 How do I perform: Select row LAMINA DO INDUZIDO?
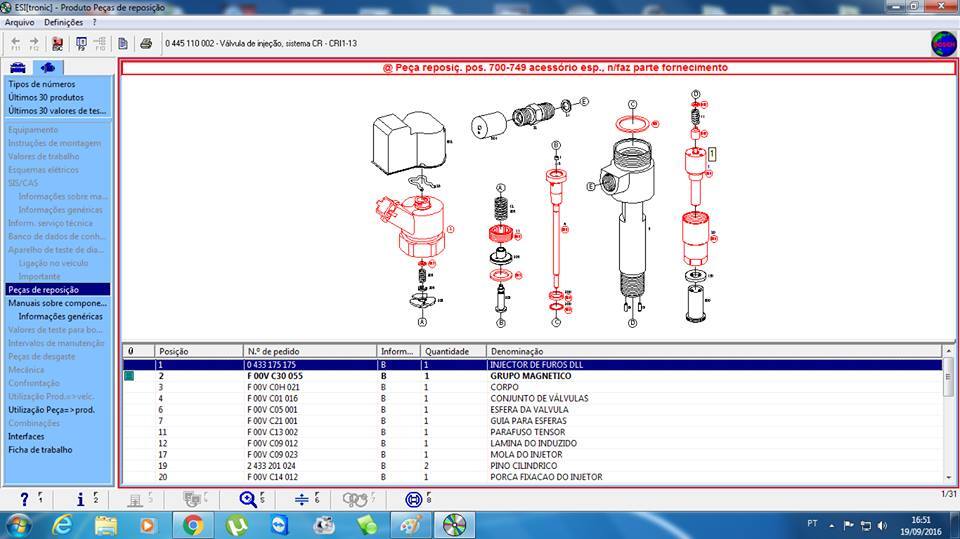(532, 443)
